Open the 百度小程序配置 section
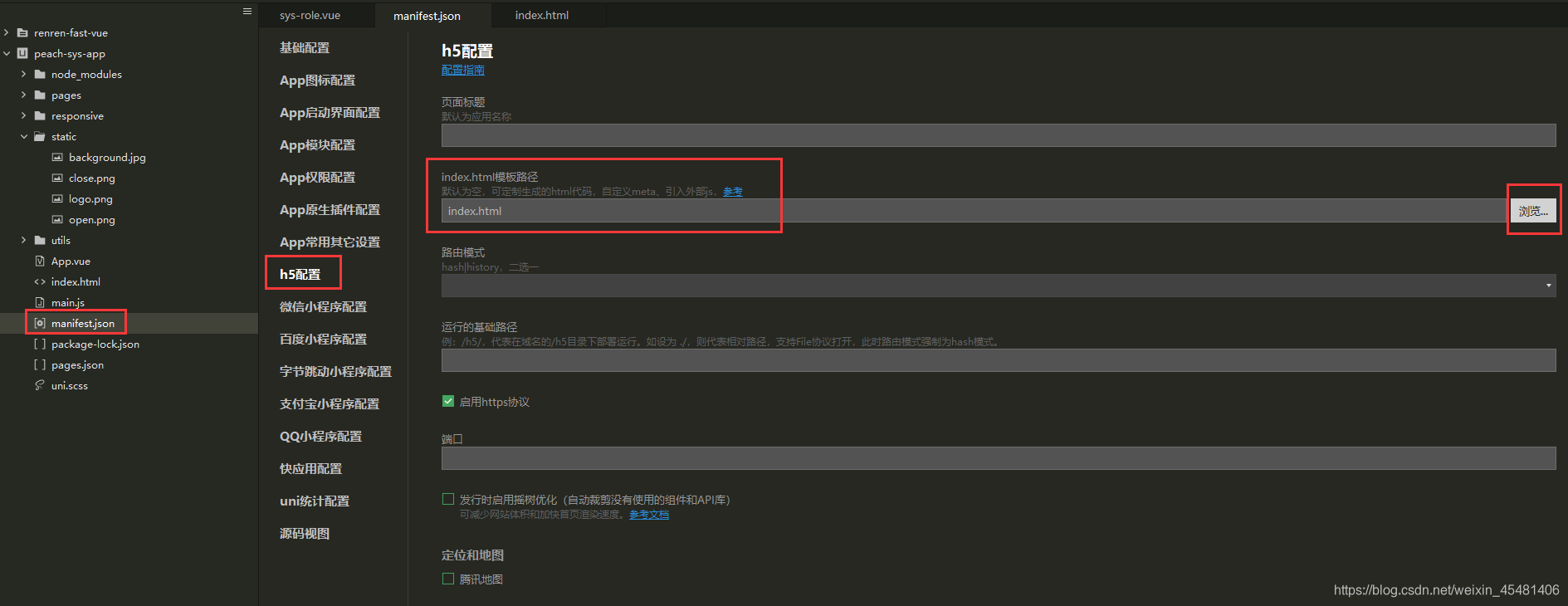 coord(323,340)
